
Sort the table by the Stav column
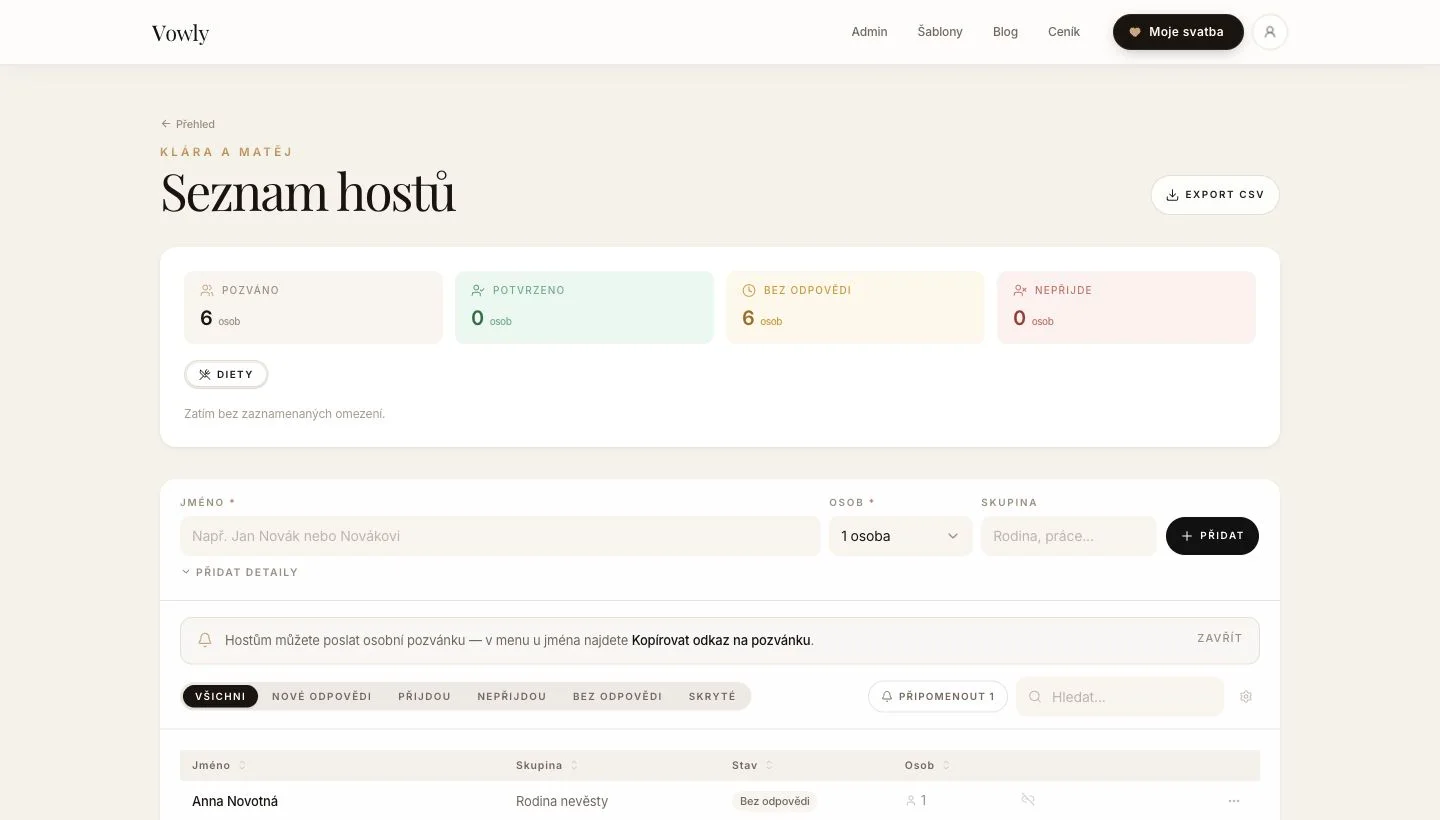[753, 765]
